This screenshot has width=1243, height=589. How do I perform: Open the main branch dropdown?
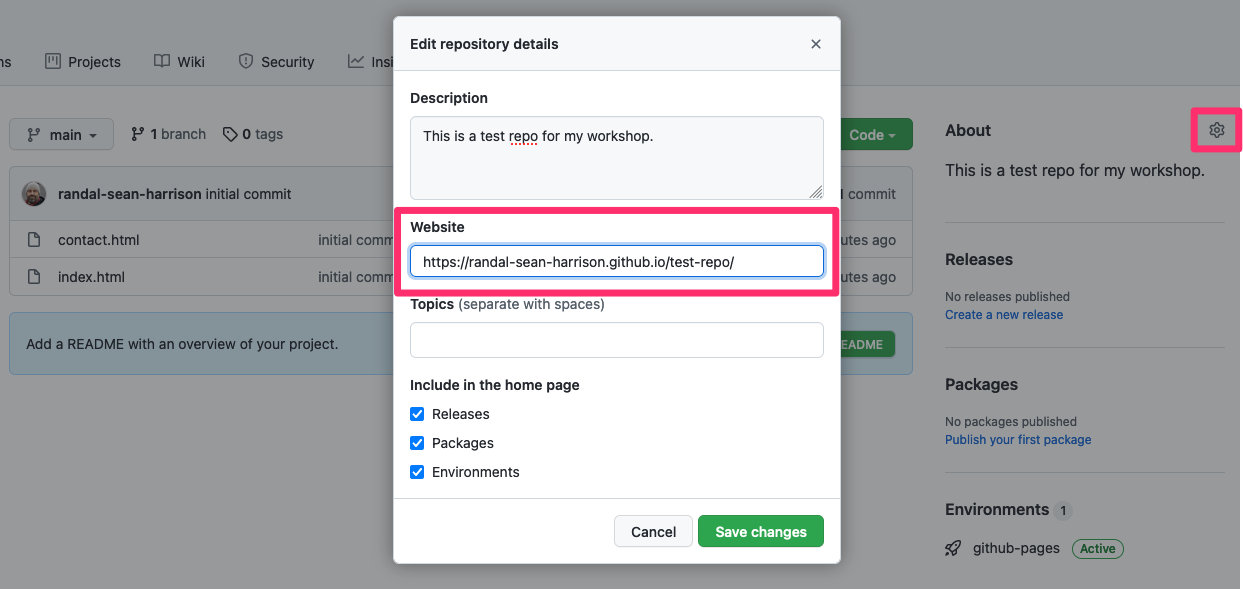61,135
